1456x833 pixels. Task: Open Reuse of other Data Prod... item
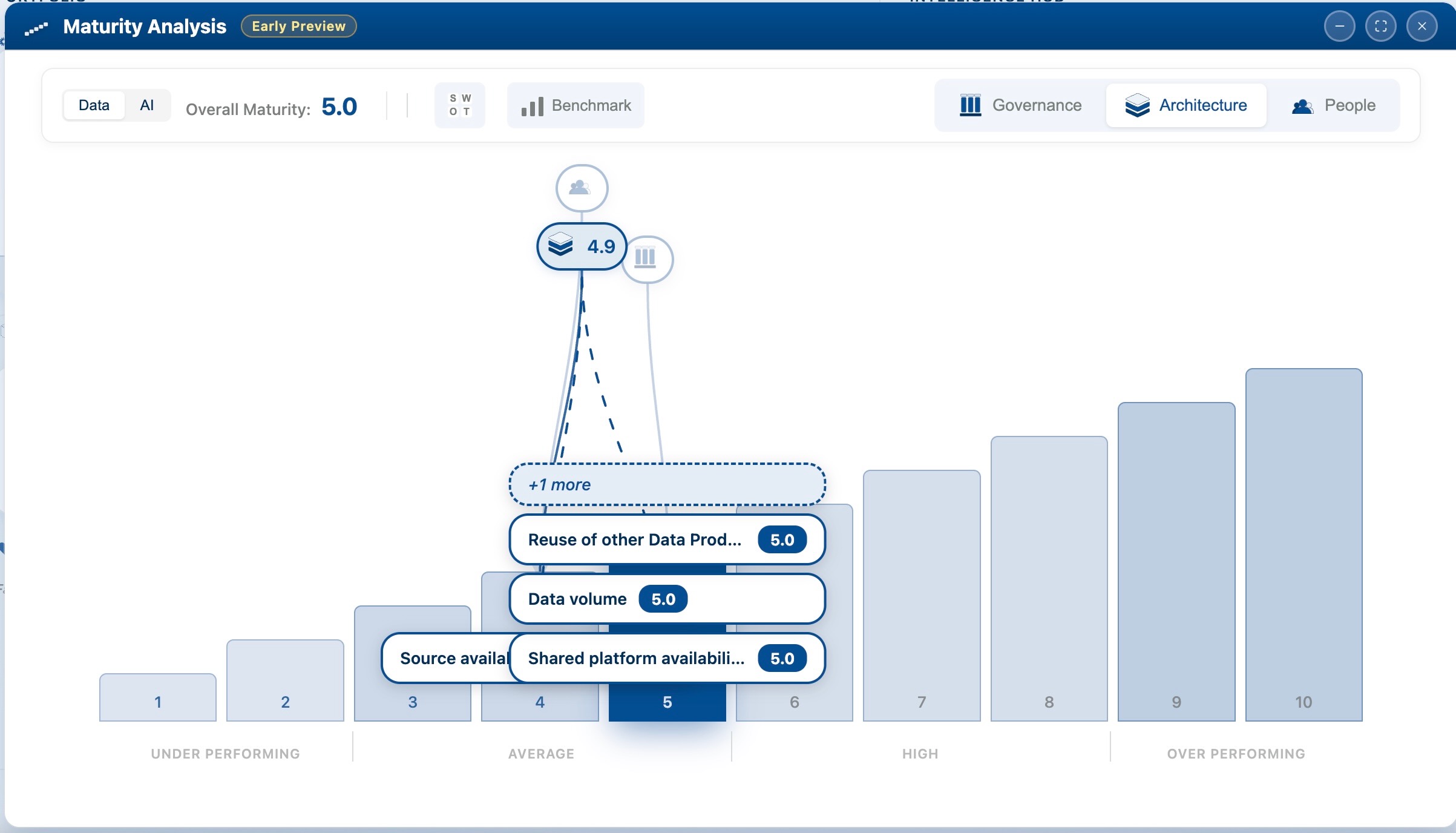point(667,539)
